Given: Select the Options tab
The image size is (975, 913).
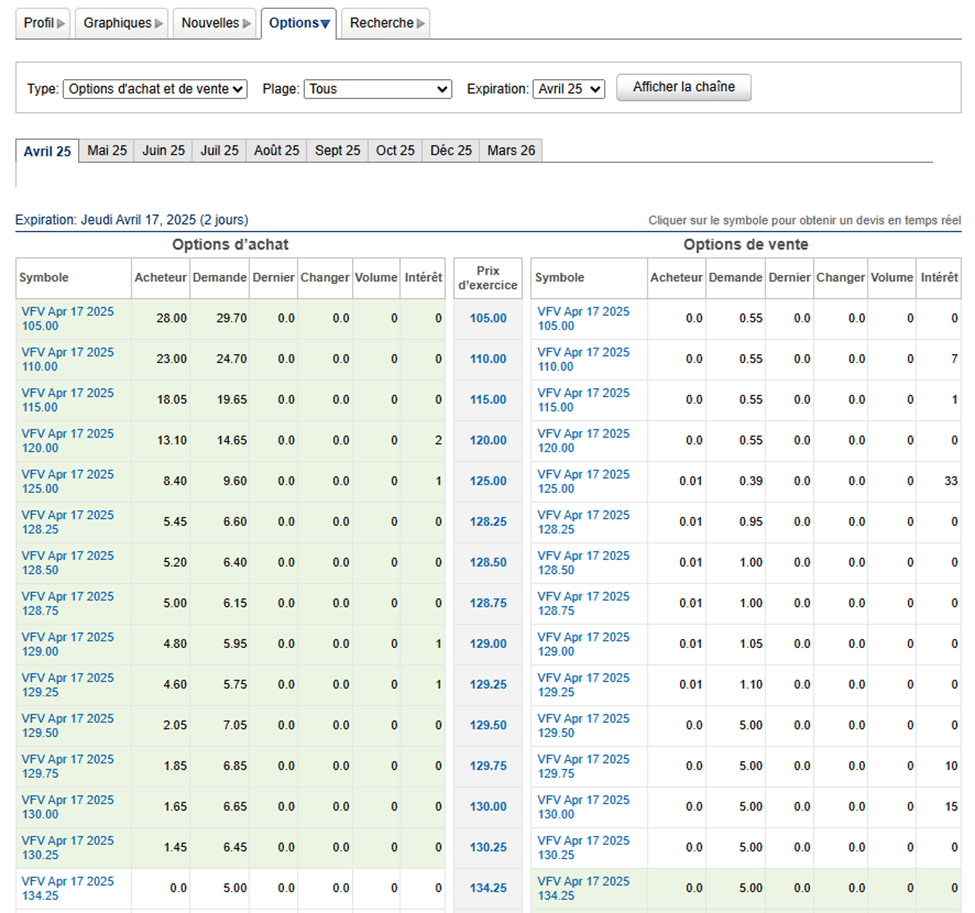Looking at the screenshot, I should pos(298,23).
